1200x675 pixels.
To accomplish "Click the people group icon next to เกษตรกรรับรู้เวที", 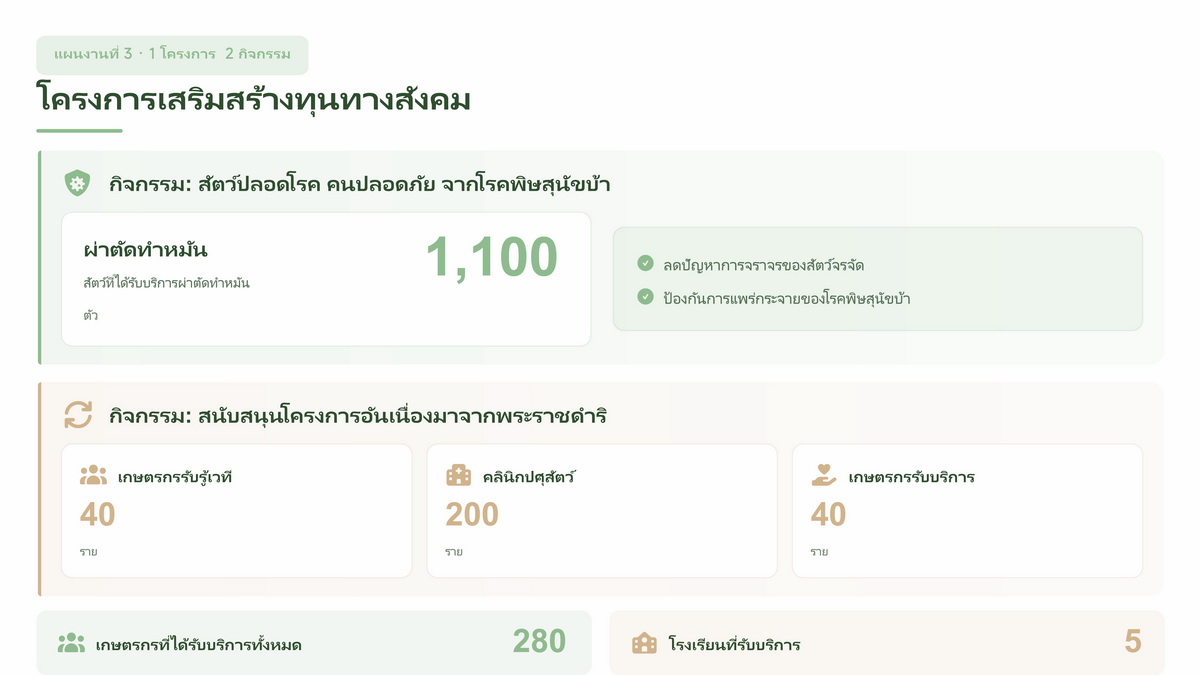I will [93, 476].
